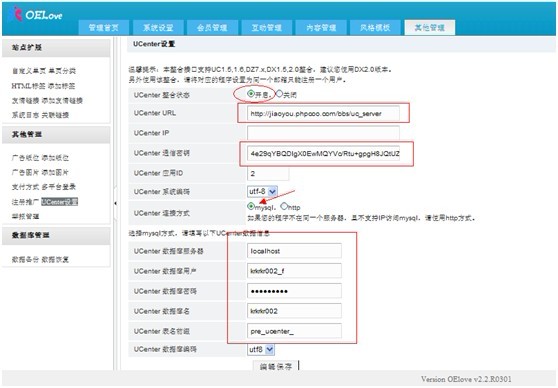
Task: Click the Version OElove v2.2.R0301 footer text
Action: (x=466, y=379)
